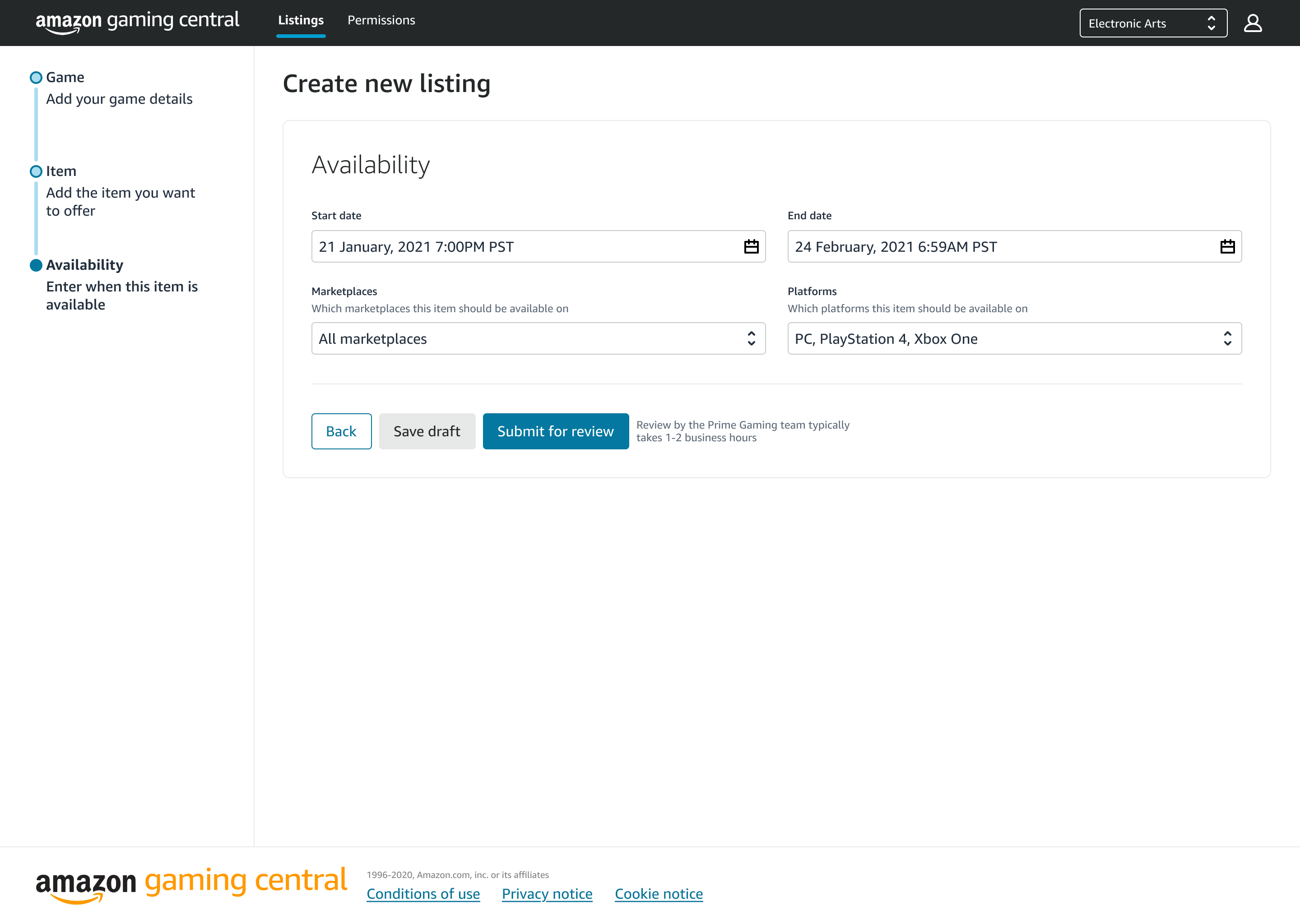Image resolution: width=1300 pixels, height=924 pixels.
Task: Click the 'Platforms' field label
Action: point(812,291)
